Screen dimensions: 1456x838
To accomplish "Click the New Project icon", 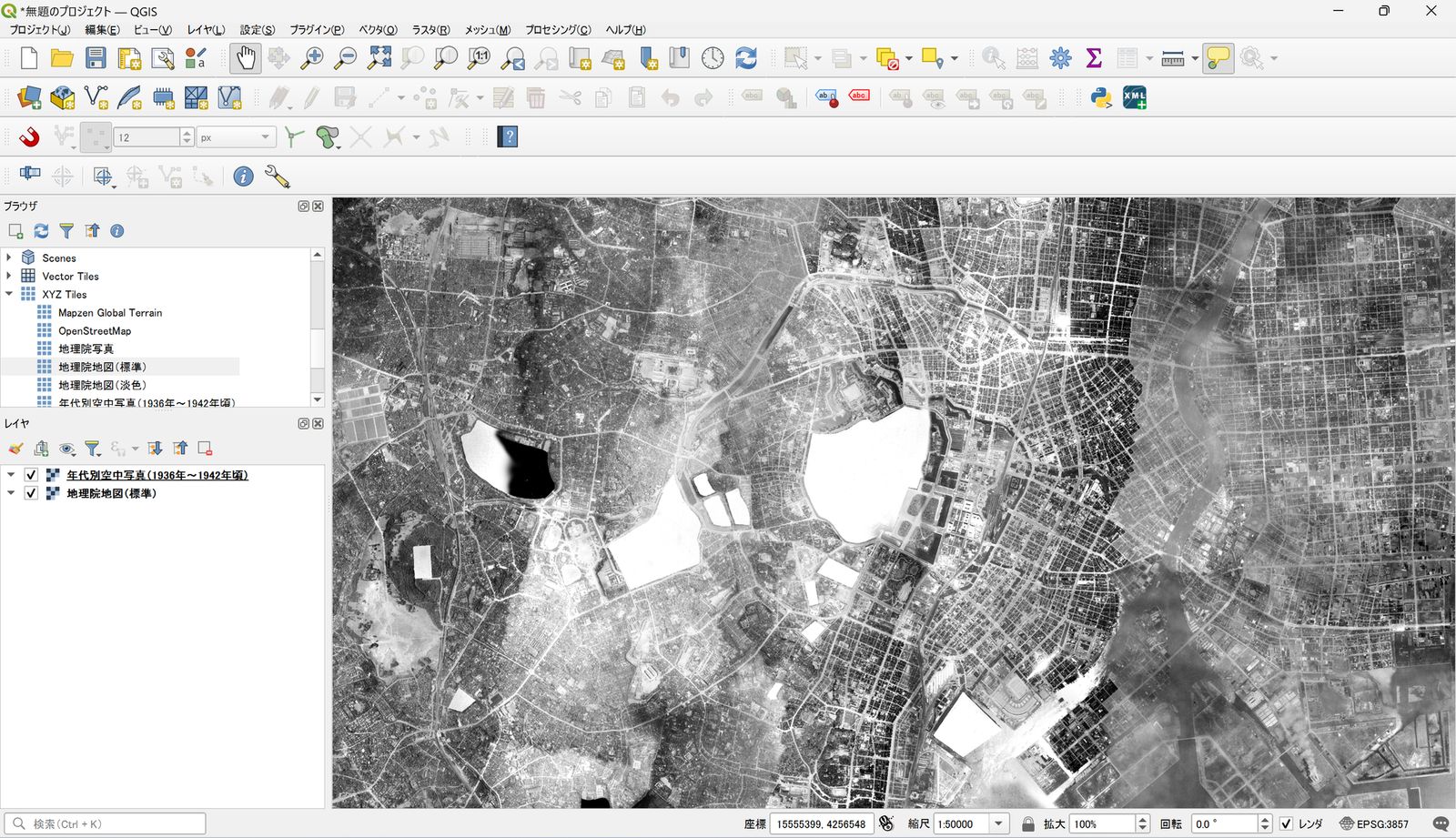I will (x=28, y=58).
